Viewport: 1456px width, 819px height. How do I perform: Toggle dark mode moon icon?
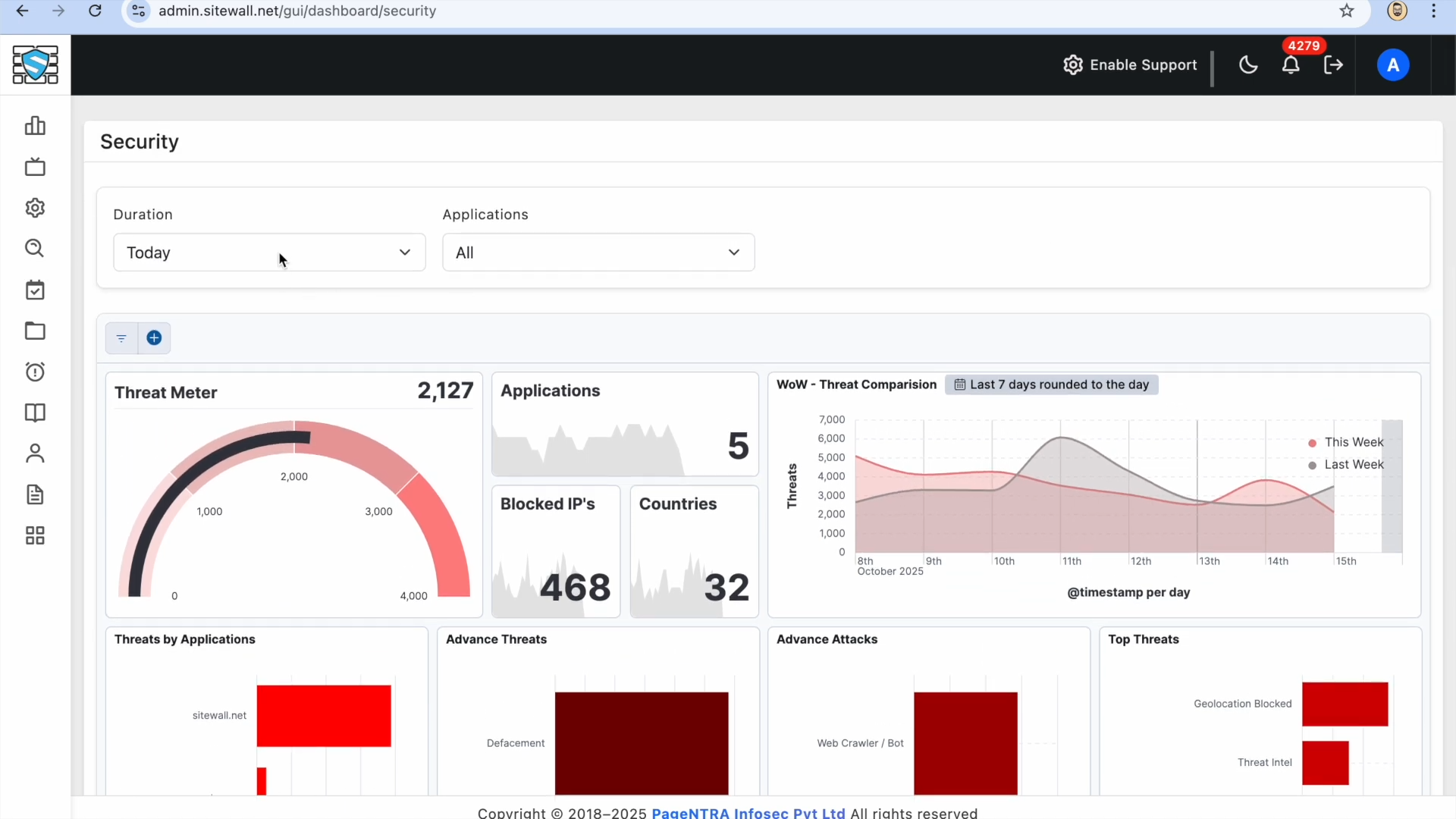tap(1248, 65)
